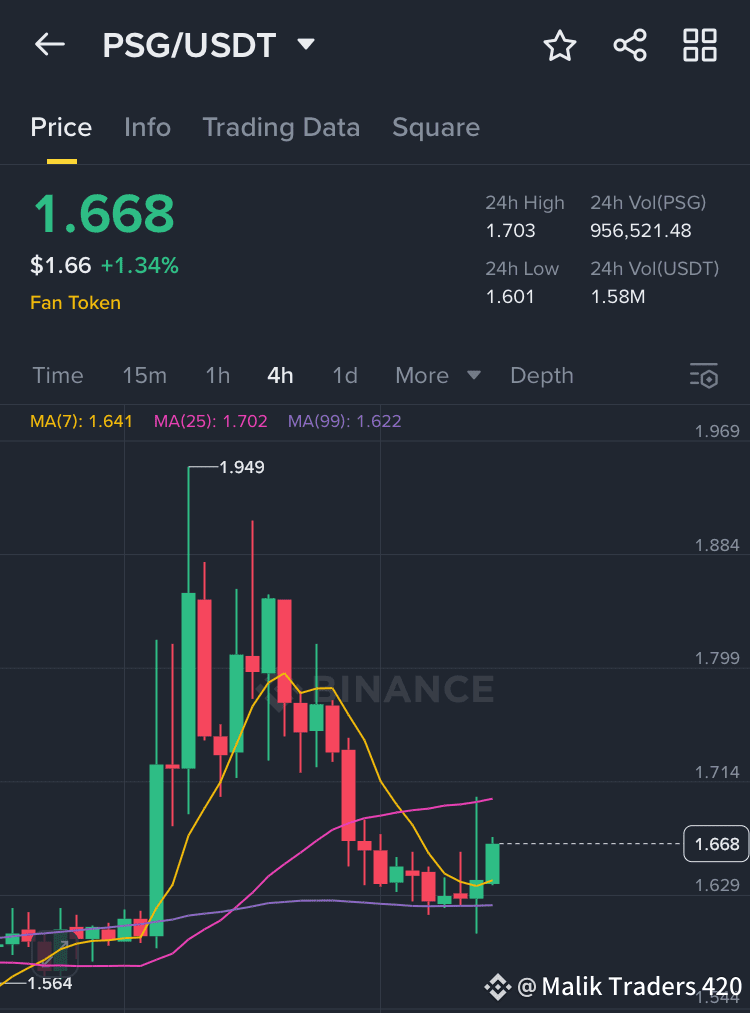Switch to the Price tab

click(61, 127)
